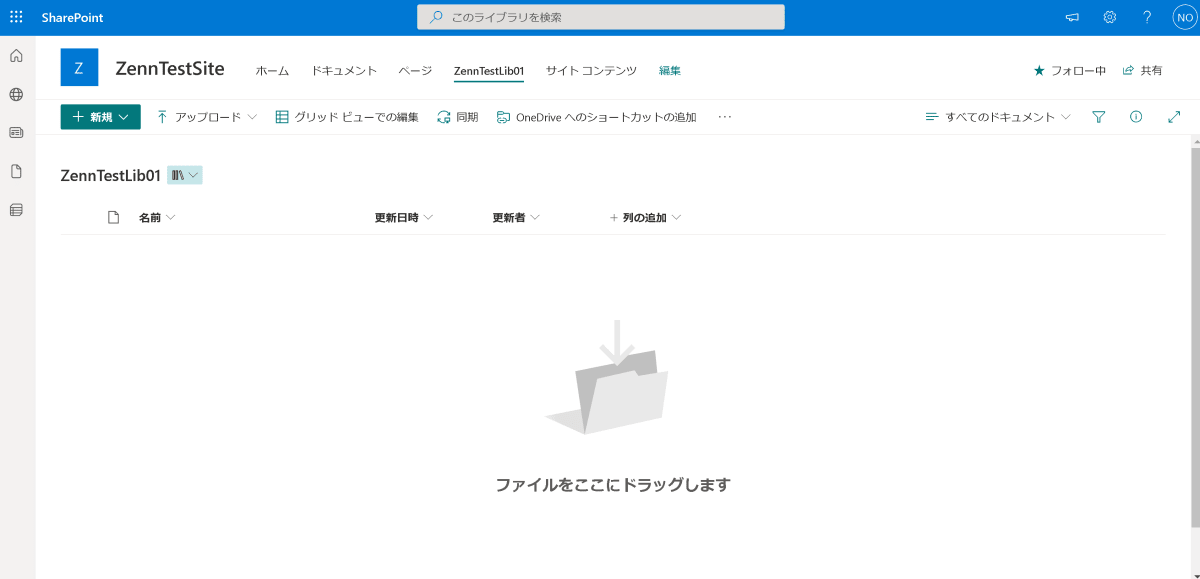Open the app launcher waffle icon
The height and width of the screenshot is (579, 1200).
click(16, 17)
